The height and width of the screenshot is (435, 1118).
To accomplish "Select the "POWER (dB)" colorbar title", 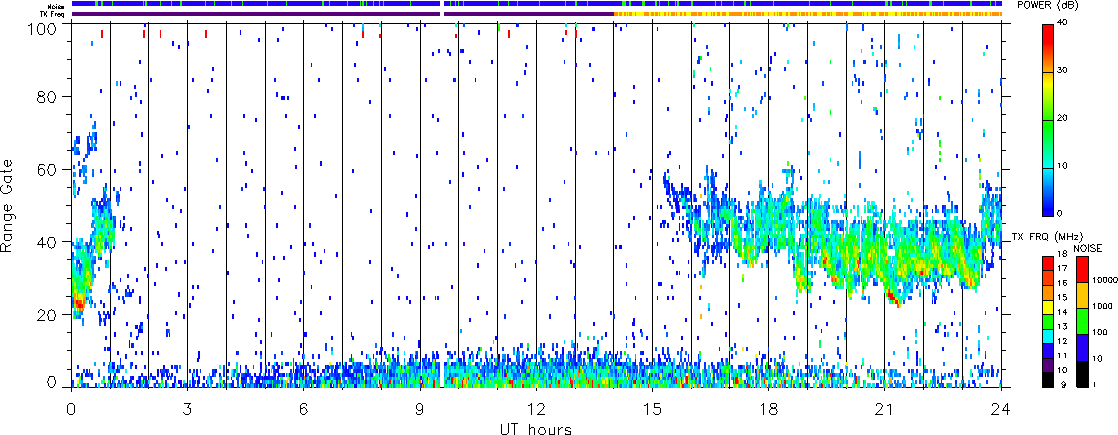I will [1047, 4].
